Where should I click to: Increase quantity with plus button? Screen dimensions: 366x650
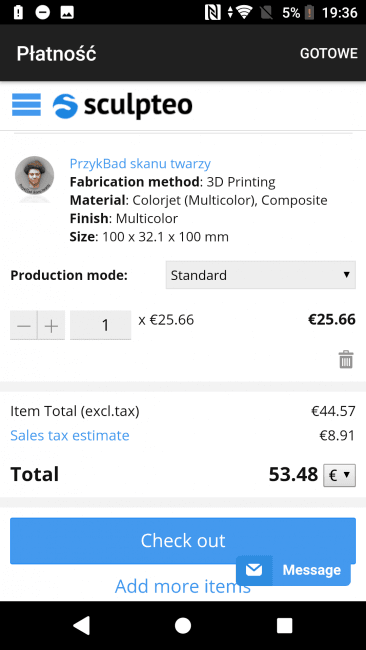pos(51,325)
